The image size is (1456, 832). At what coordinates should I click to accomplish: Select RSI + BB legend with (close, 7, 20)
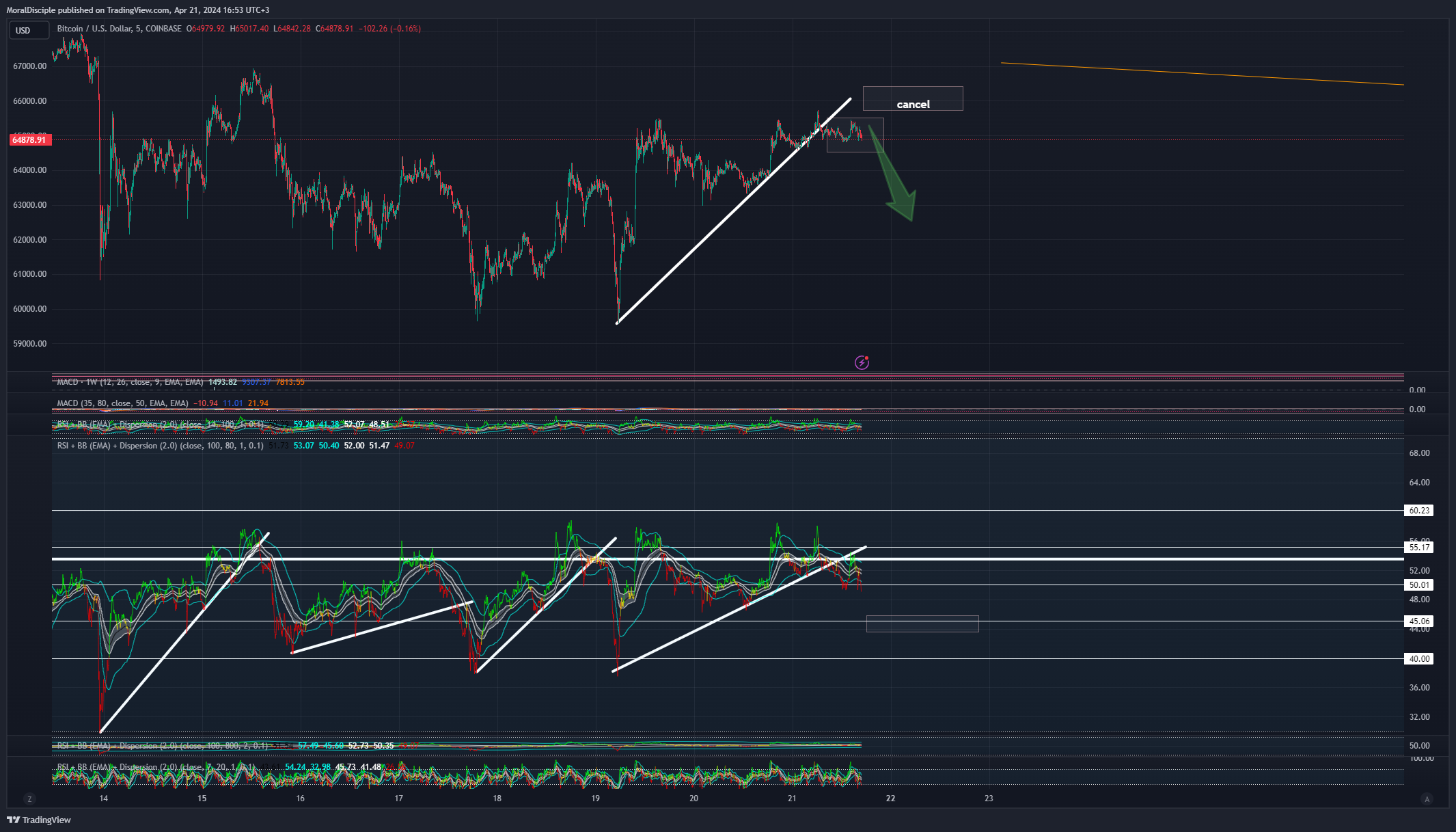tap(156, 767)
